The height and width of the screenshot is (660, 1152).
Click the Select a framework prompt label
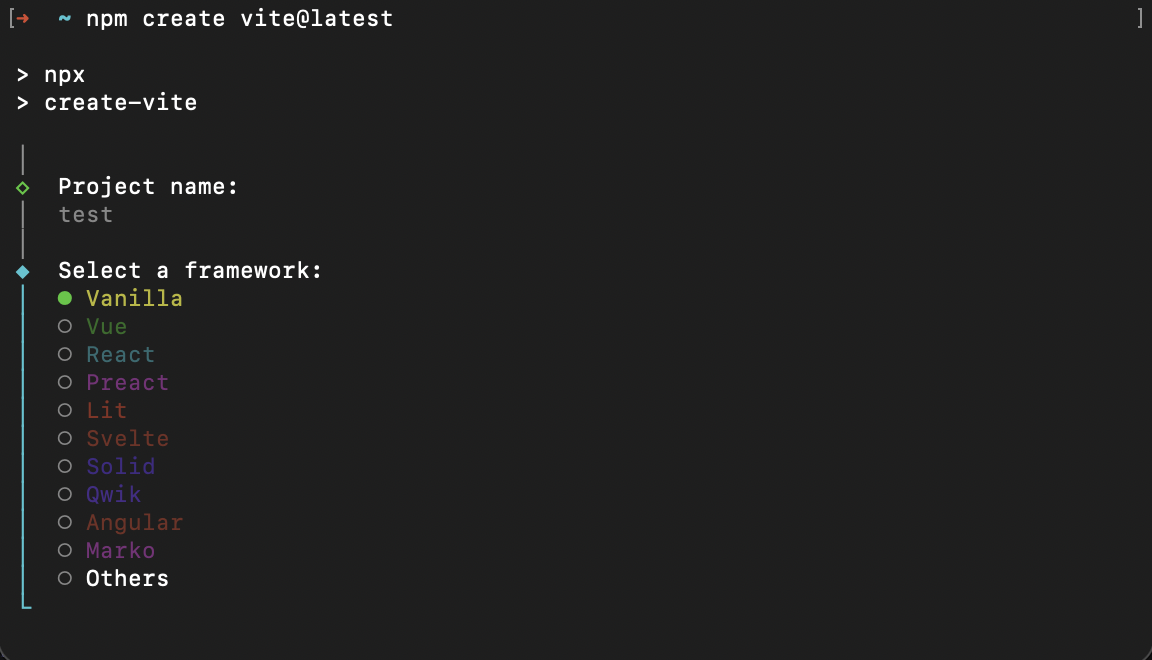(189, 270)
